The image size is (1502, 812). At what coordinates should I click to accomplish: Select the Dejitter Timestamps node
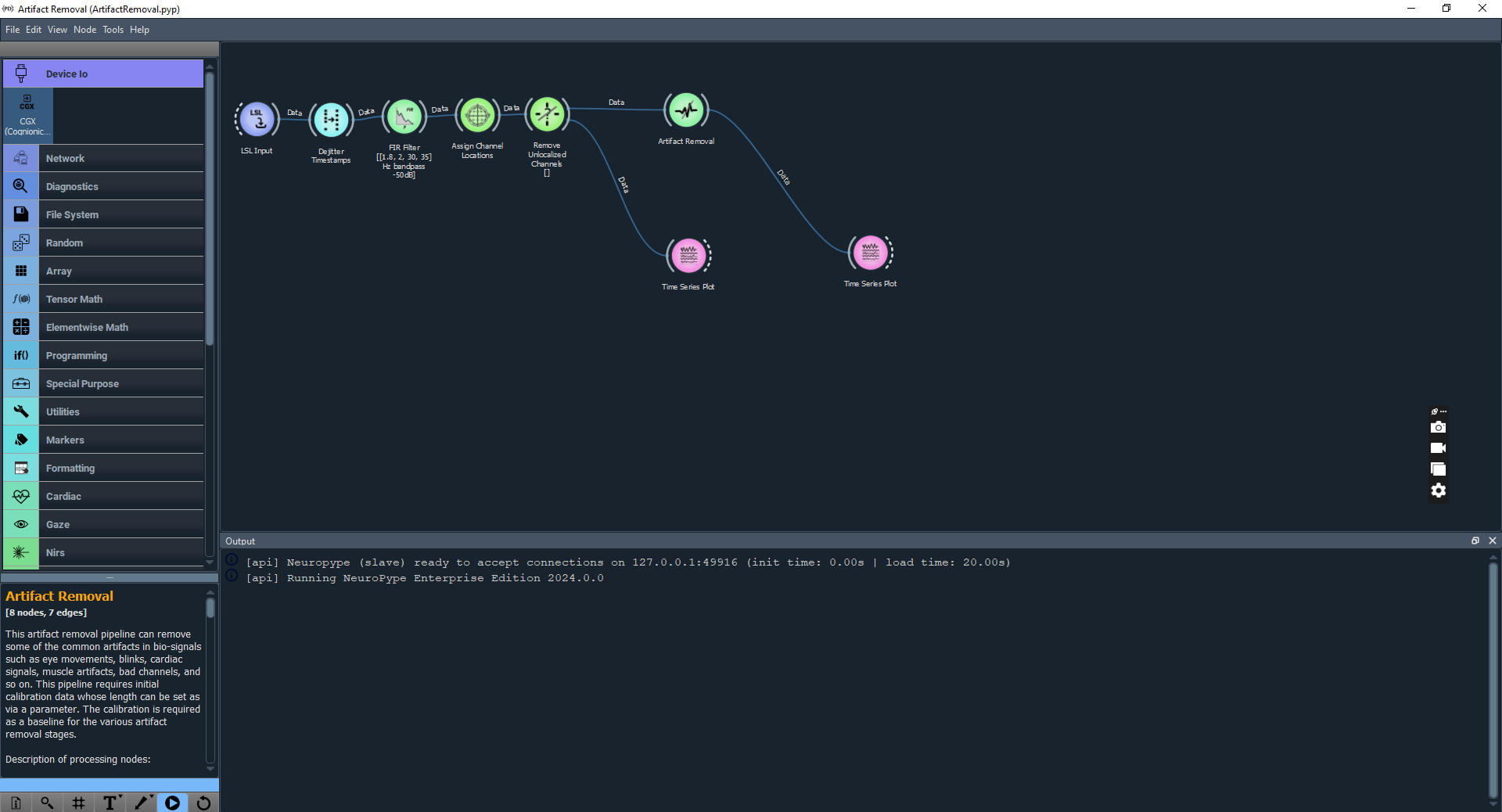pyautogui.click(x=331, y=119)
